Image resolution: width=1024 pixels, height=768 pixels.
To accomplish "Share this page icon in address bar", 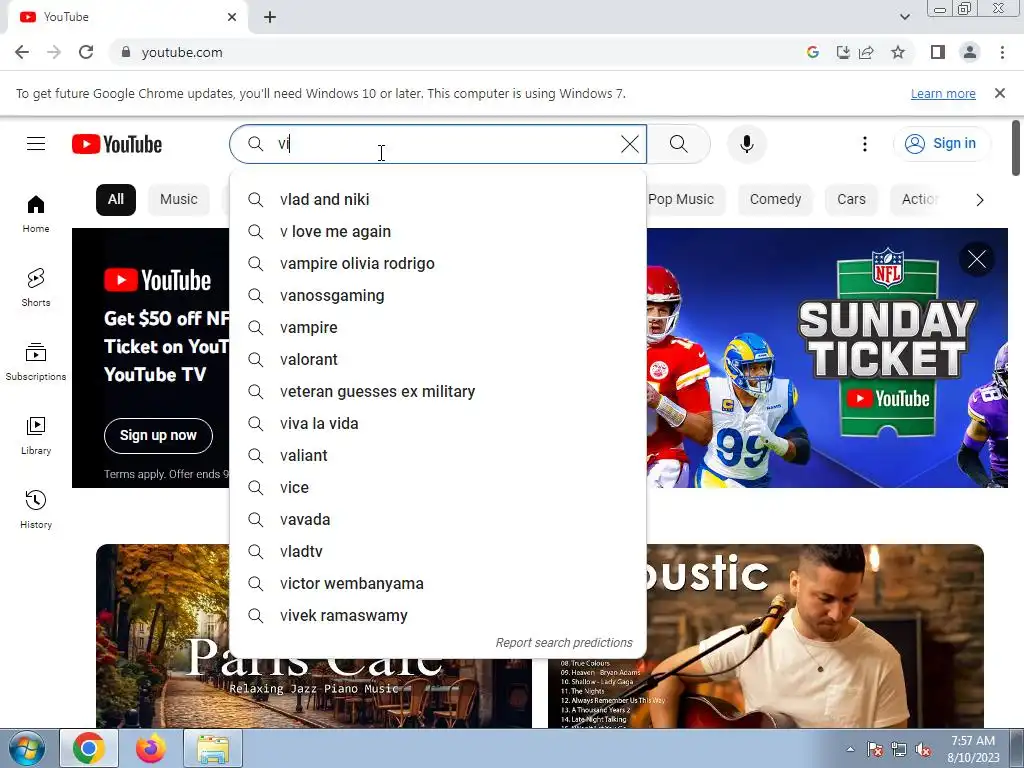I will click(867, 52).
